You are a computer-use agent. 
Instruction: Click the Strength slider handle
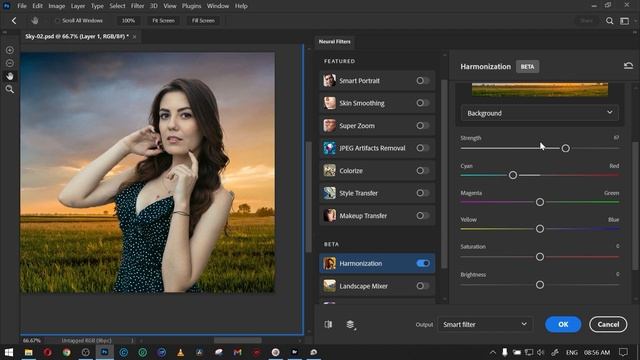pyautogui.click(x=565, y=148)
